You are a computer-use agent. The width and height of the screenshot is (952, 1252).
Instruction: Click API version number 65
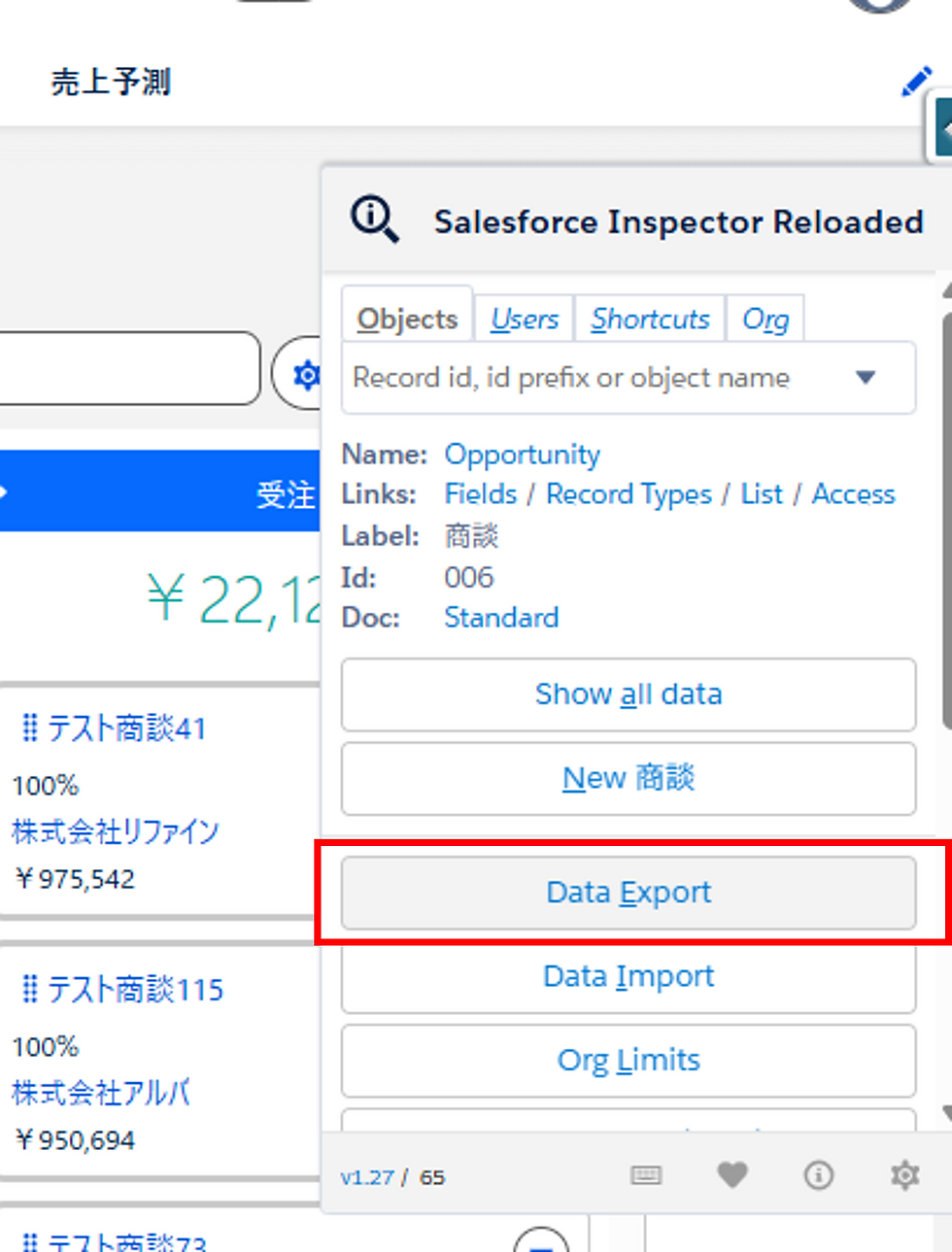point(432,1177)
